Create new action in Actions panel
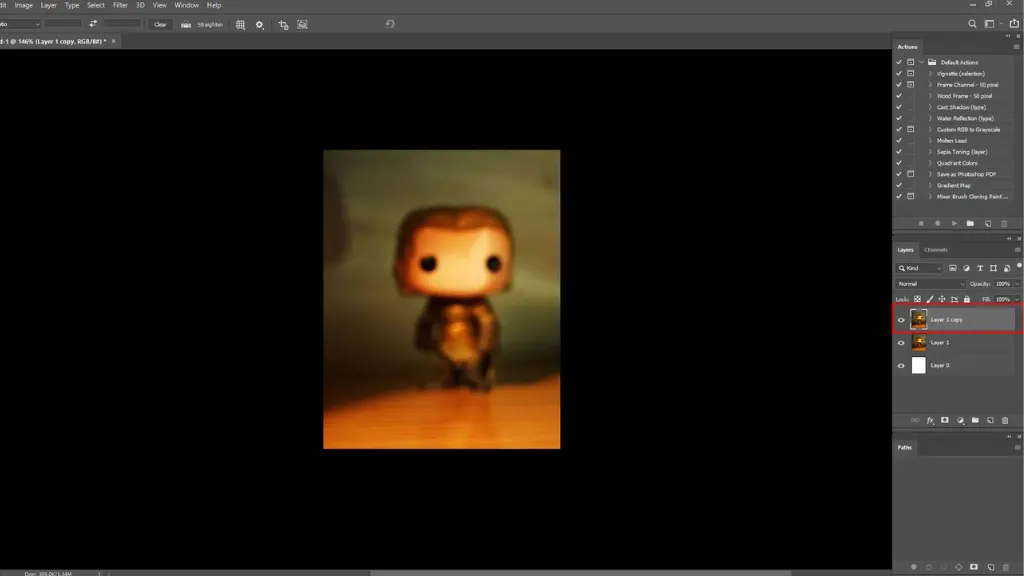The image size is (1024, 576). pos(987,223)
